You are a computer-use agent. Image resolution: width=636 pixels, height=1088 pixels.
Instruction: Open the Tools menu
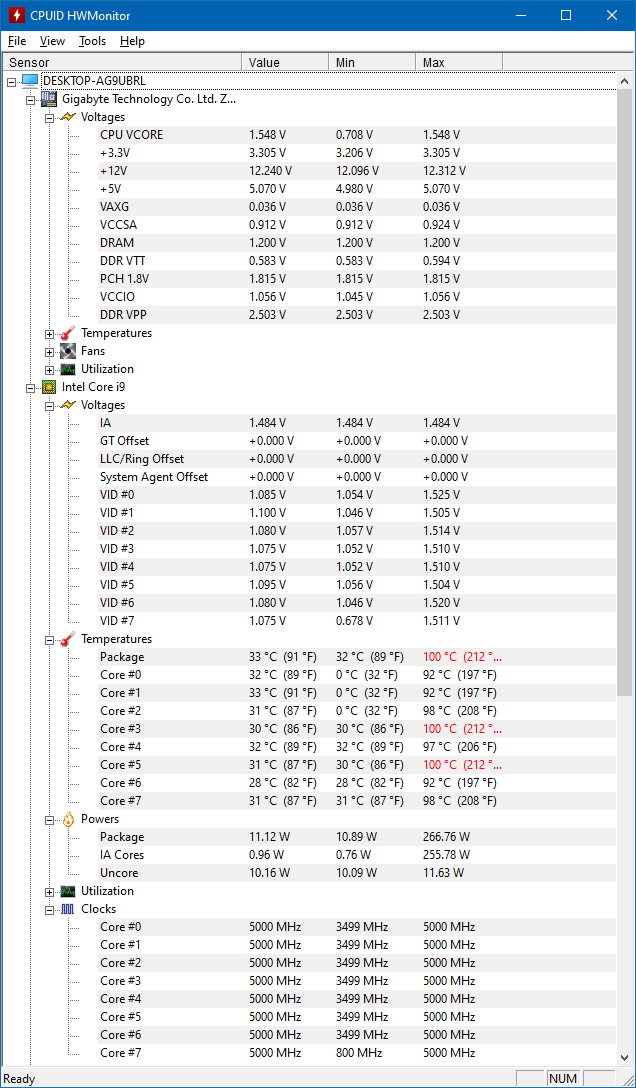pyautogui.click(x=92, y=41)
